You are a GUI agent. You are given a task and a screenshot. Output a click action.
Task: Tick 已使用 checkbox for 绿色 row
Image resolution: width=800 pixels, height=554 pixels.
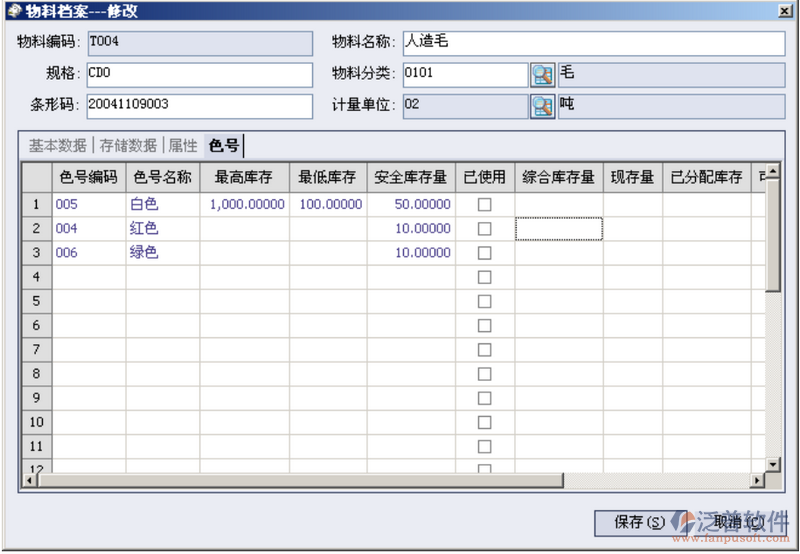tap(484, 253)
